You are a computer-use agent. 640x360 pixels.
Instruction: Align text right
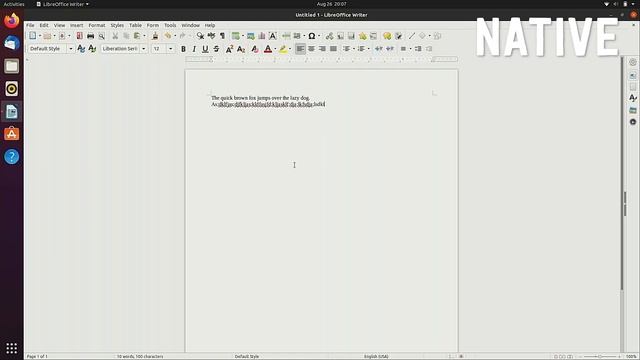point(322,49)
